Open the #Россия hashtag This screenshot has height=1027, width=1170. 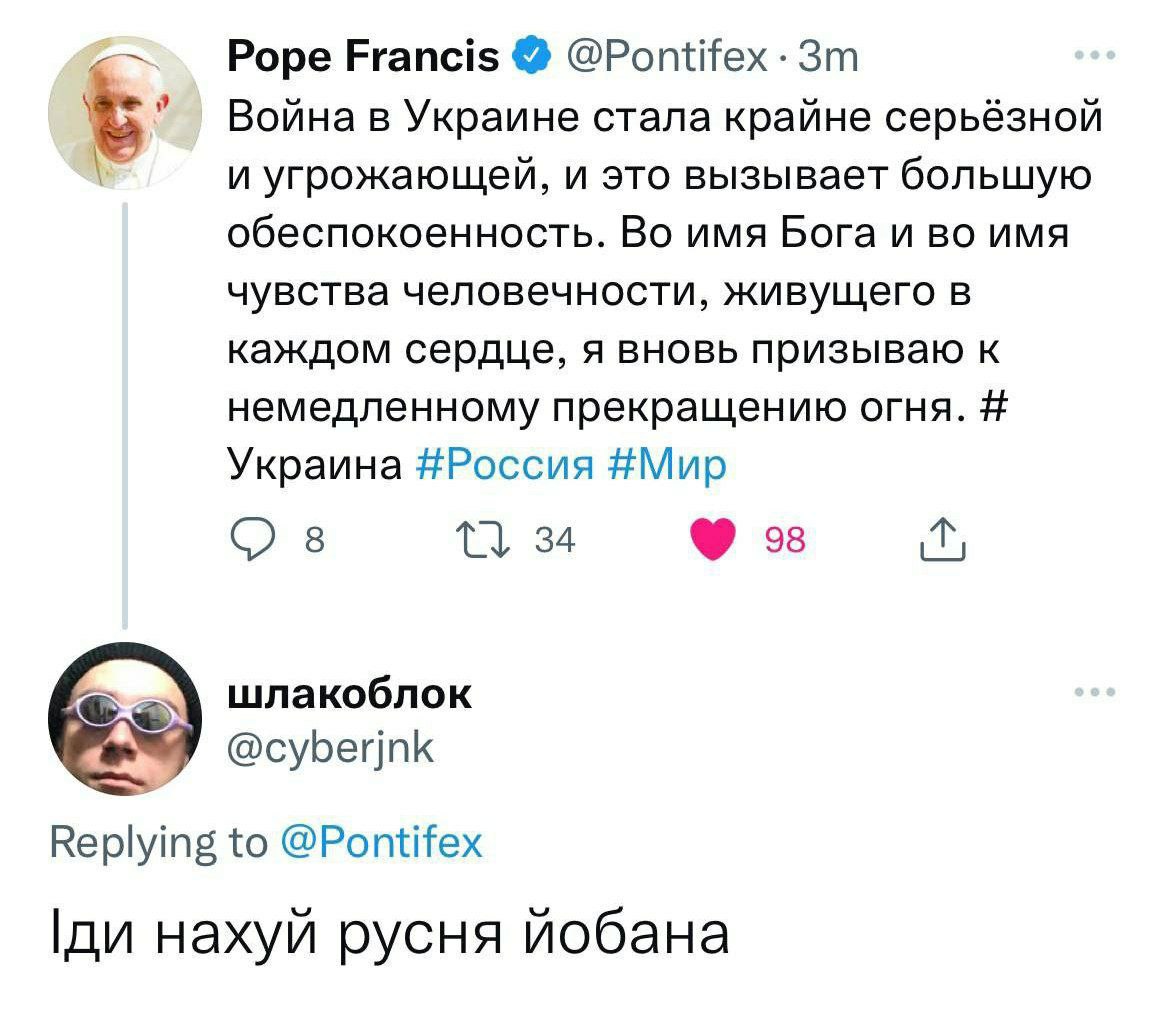pos(504,464)
